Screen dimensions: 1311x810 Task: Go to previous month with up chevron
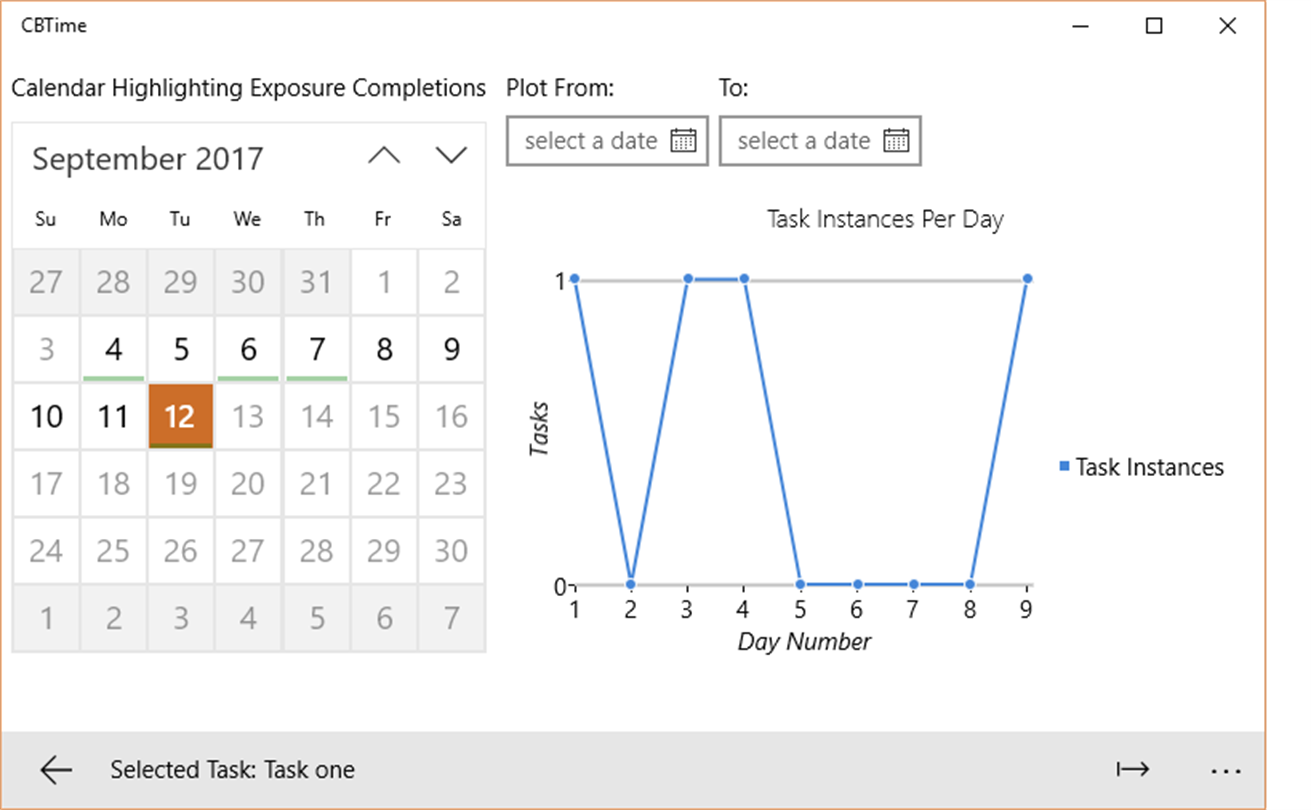[x=384, y=156]
